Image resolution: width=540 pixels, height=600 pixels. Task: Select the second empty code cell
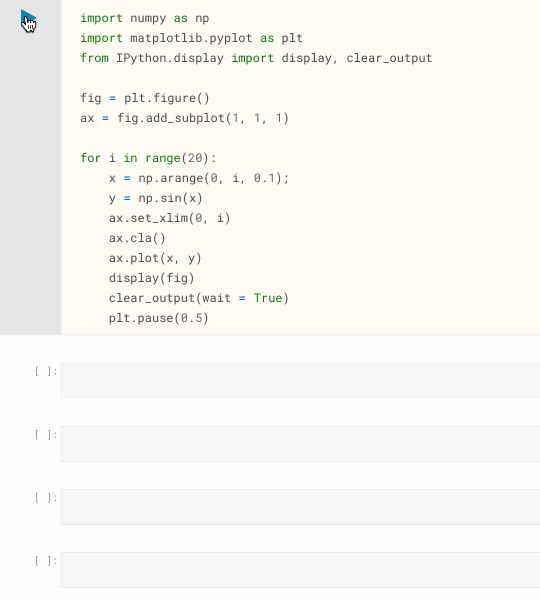pos(300,444)
